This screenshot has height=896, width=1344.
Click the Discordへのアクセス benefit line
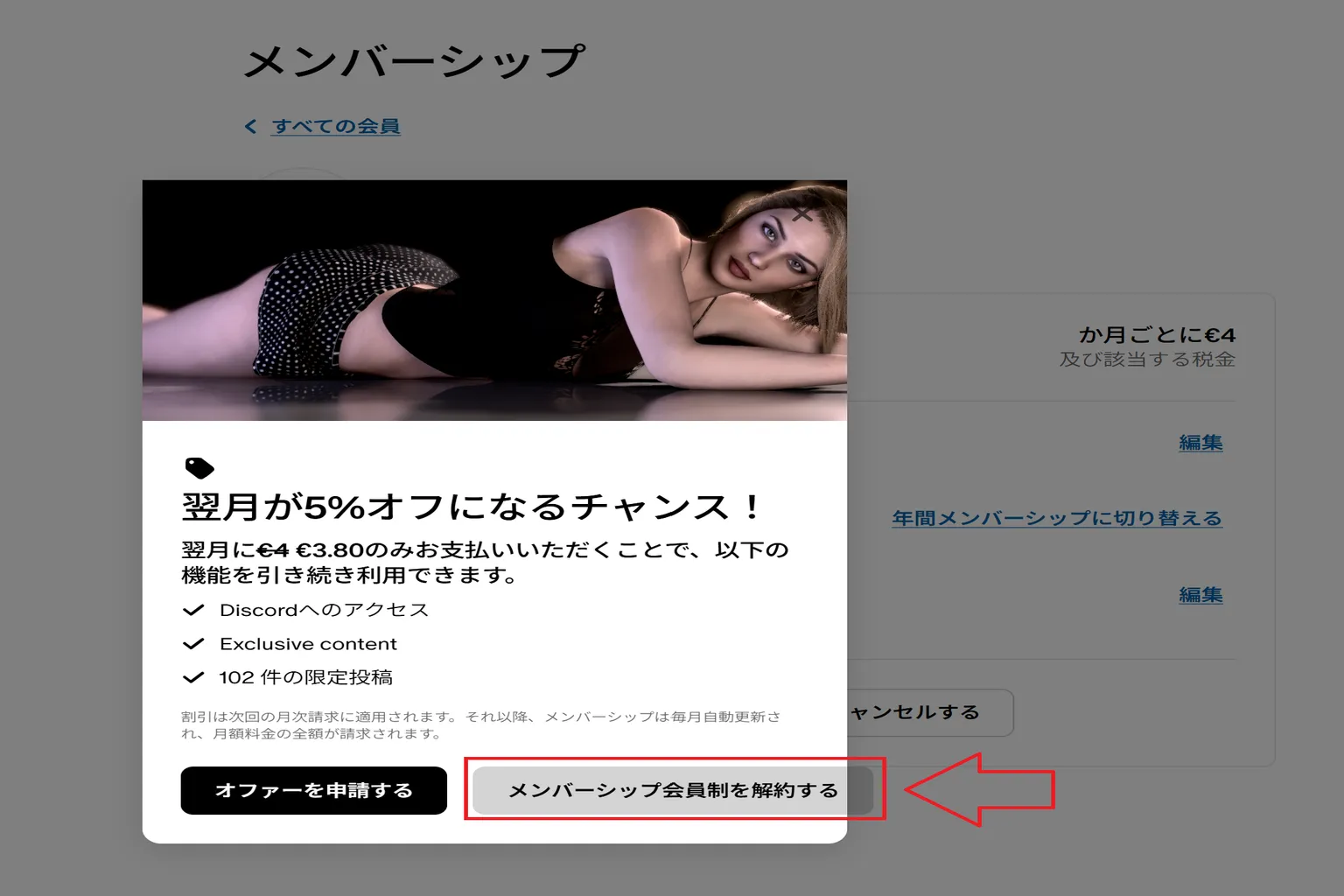pyautogui.click(x=324, y=610)
